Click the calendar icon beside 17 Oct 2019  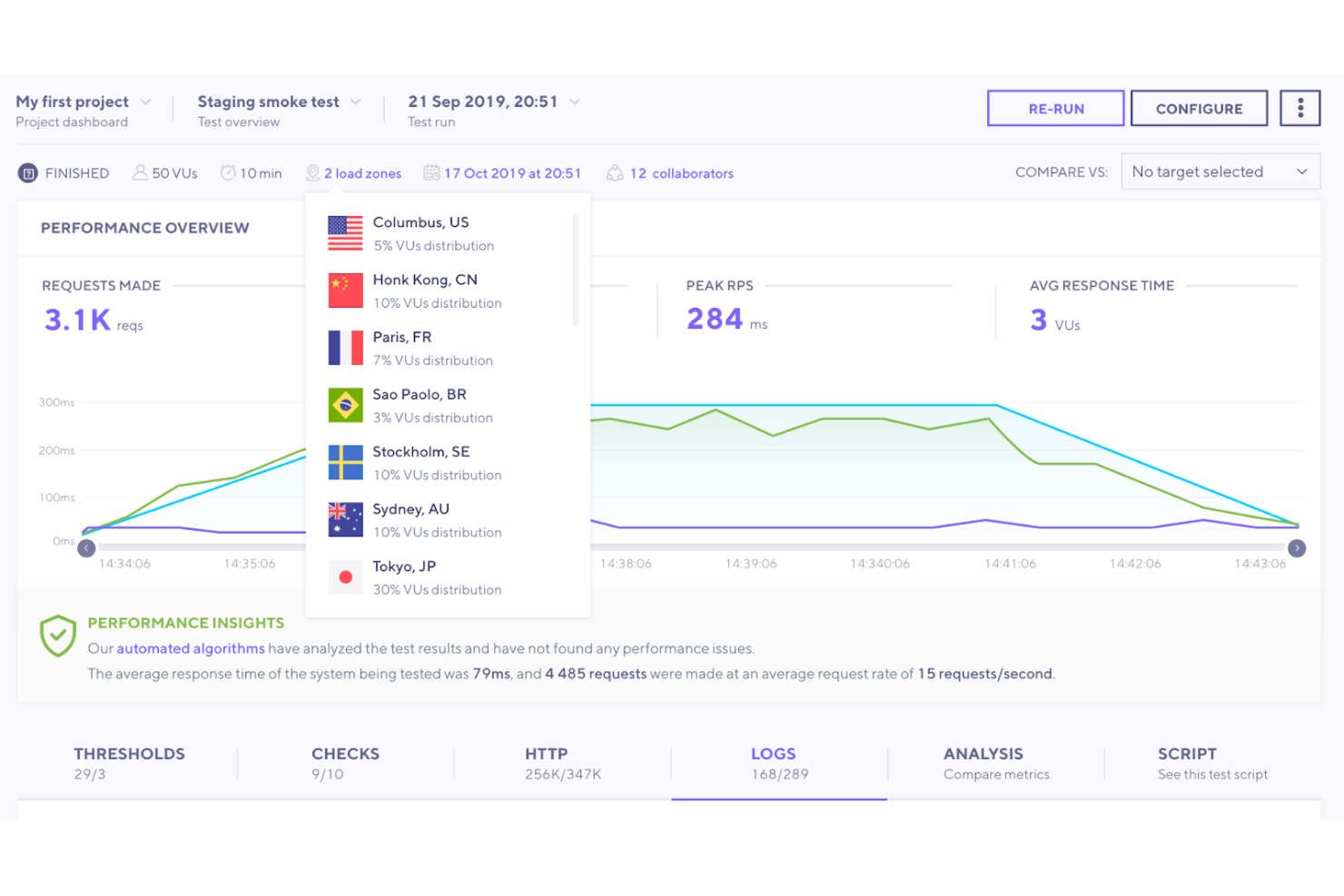click(x=433, y=172)
